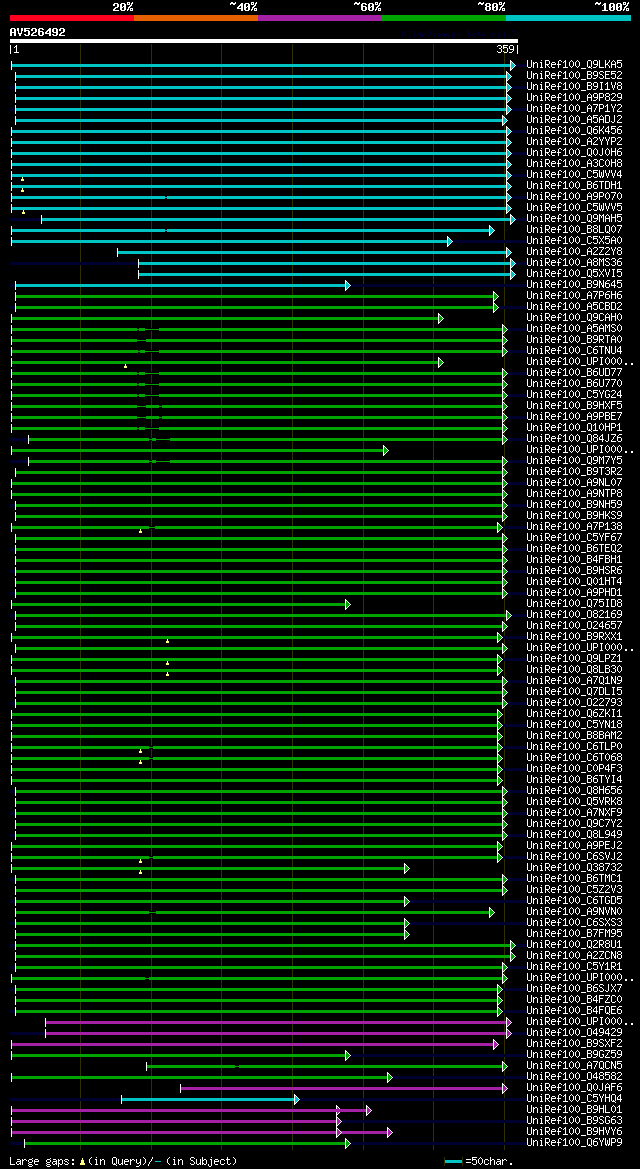
Task: Open hit UniRef100_Q8H656
Action: pos(574,790)
